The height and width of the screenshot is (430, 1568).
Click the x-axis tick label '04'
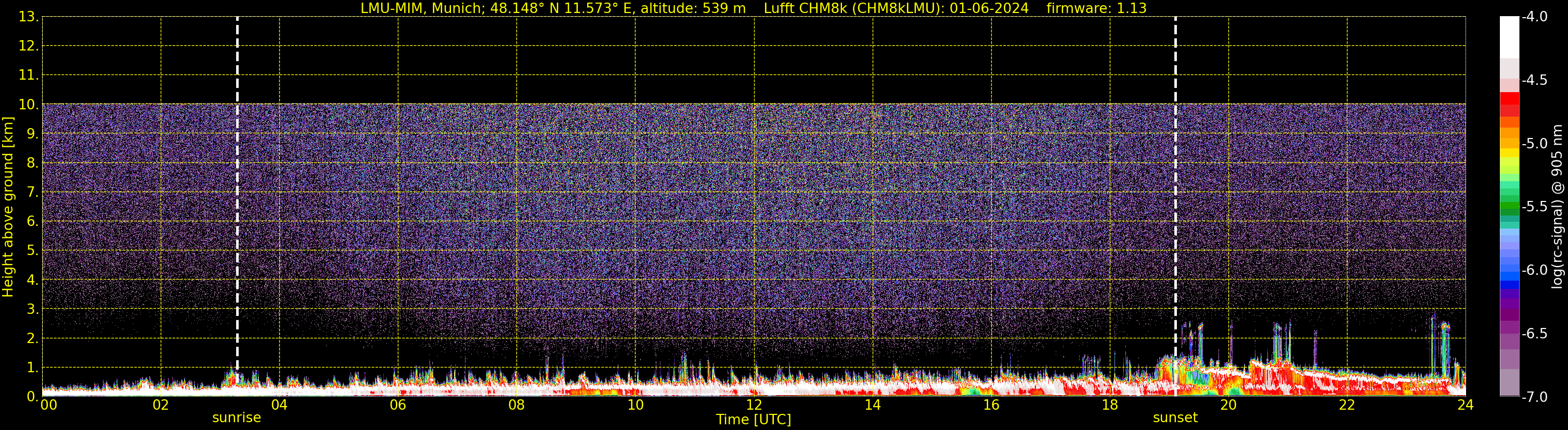[279, 405]
